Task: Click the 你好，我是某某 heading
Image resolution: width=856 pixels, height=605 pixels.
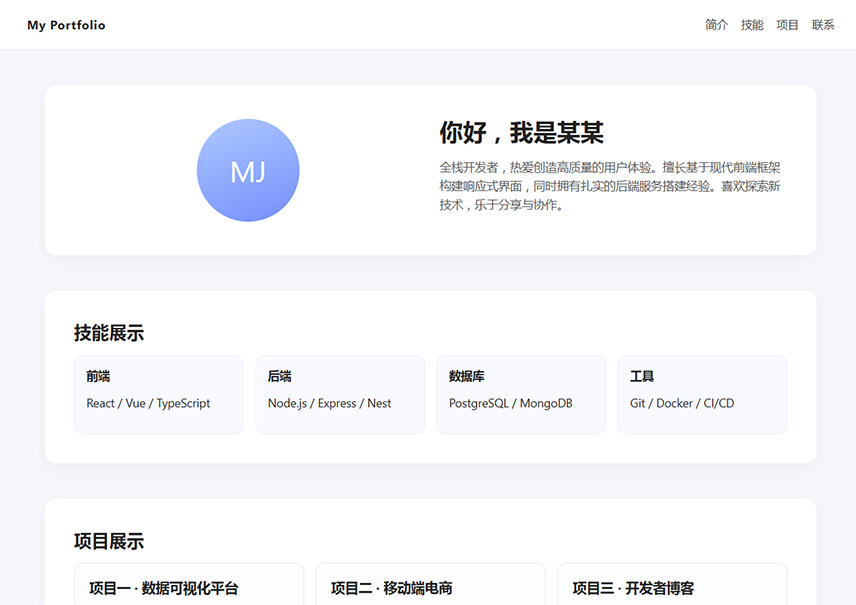Action: pos(521,133)
